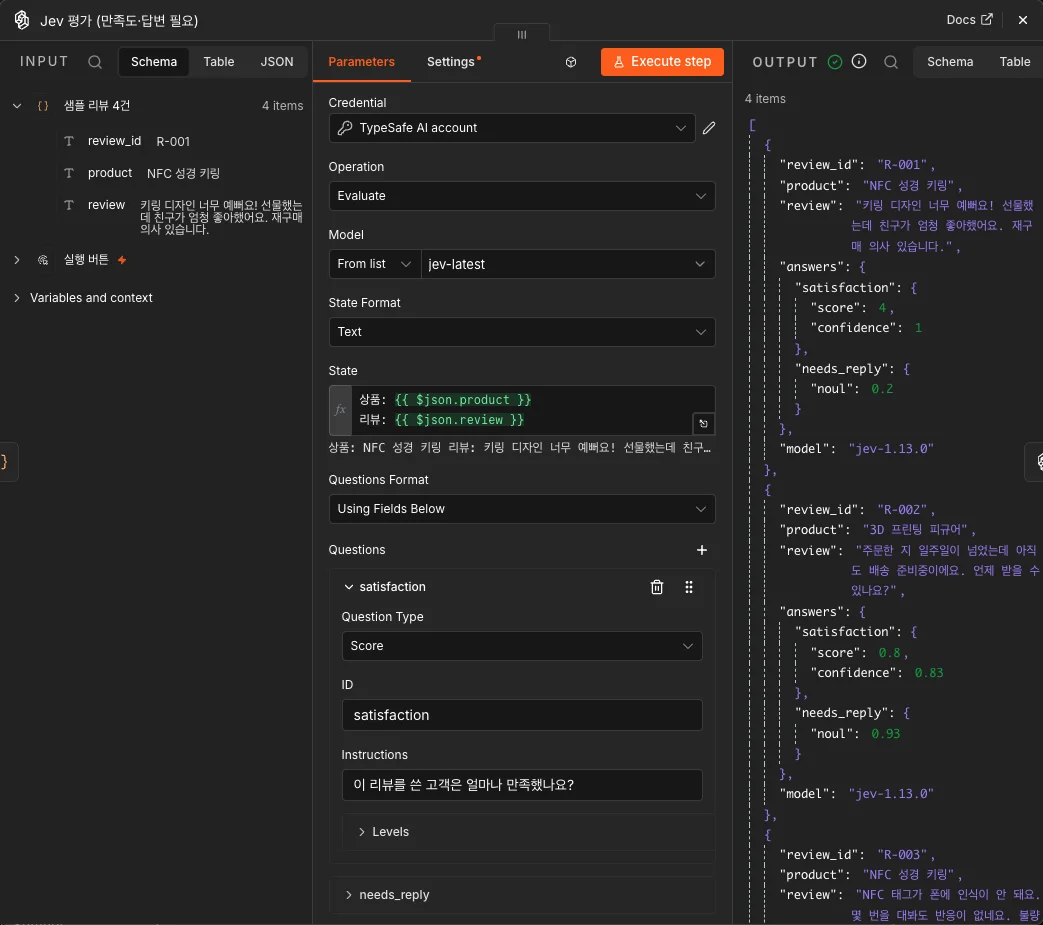Open the Question Type Score dropdown

[x=522, y=646]
